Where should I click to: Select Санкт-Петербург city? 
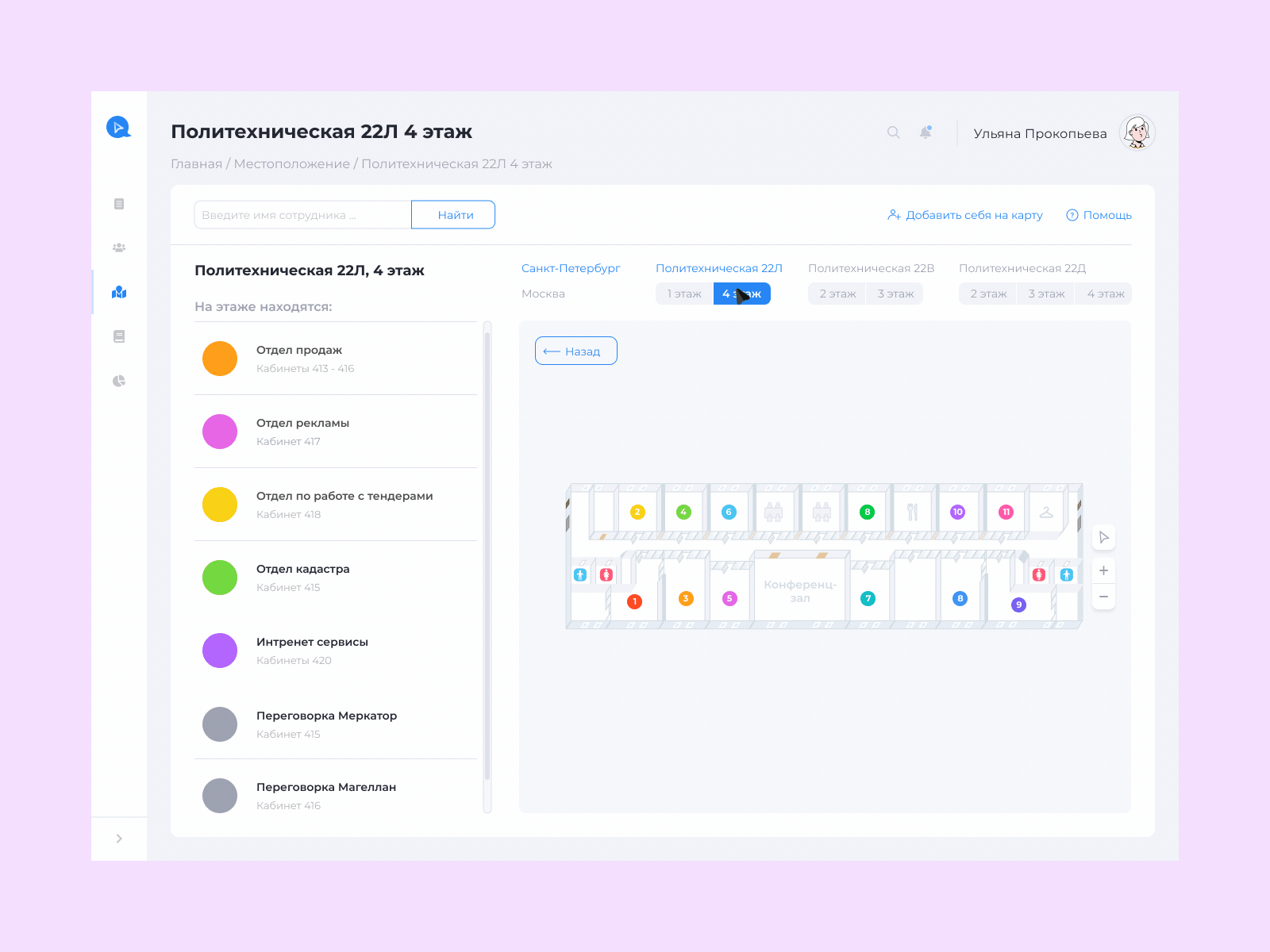571,268
